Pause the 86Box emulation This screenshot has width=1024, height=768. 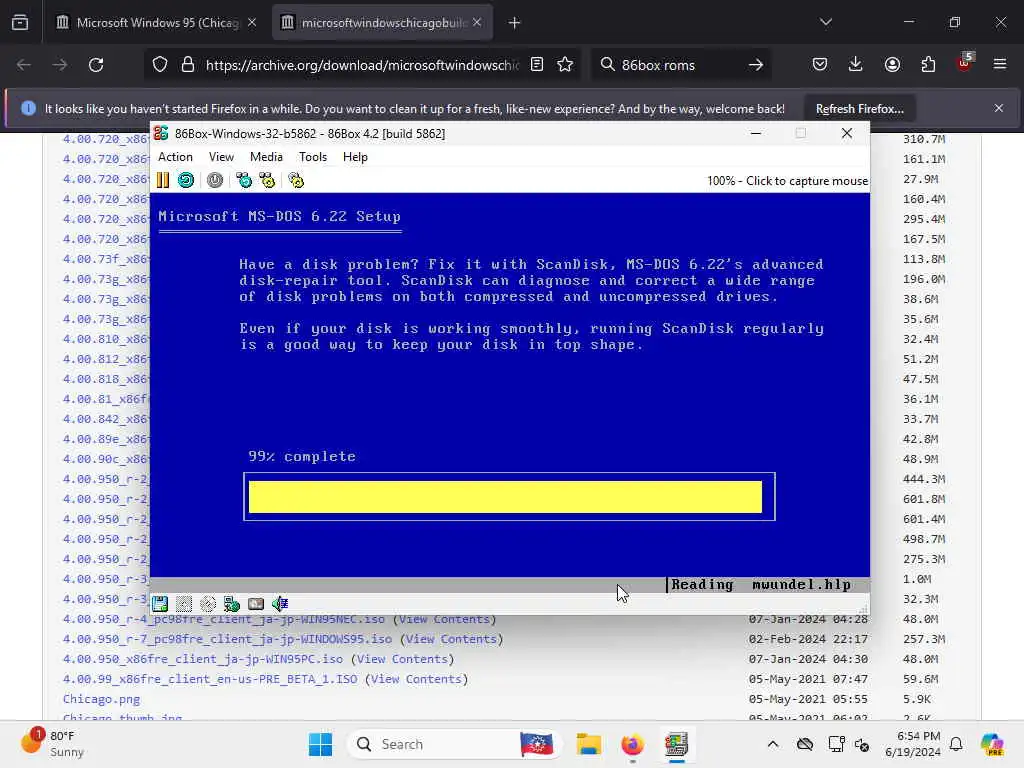[163, 180]
